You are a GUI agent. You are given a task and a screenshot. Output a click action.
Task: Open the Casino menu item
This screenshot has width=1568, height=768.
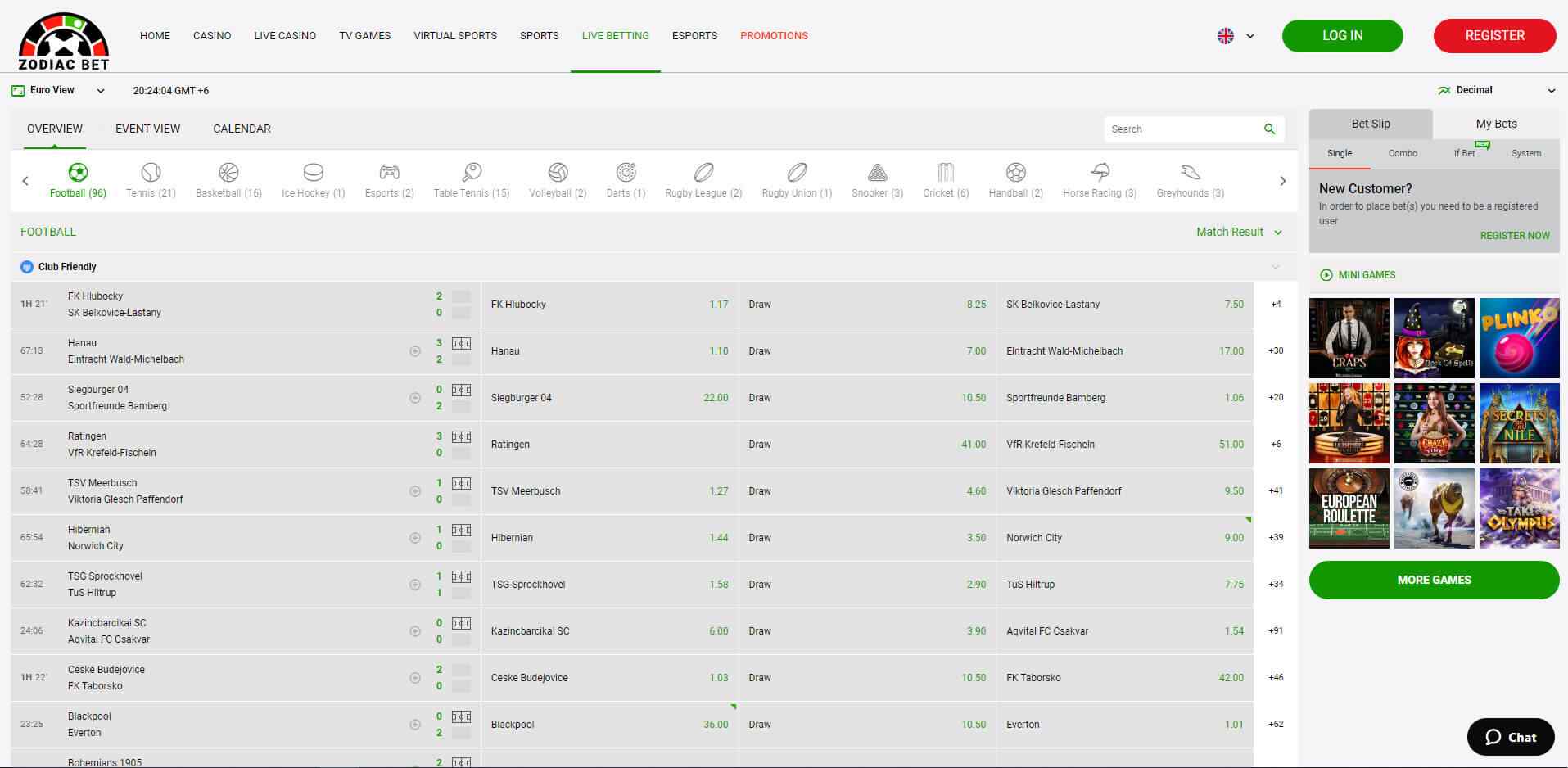point(212,36)
